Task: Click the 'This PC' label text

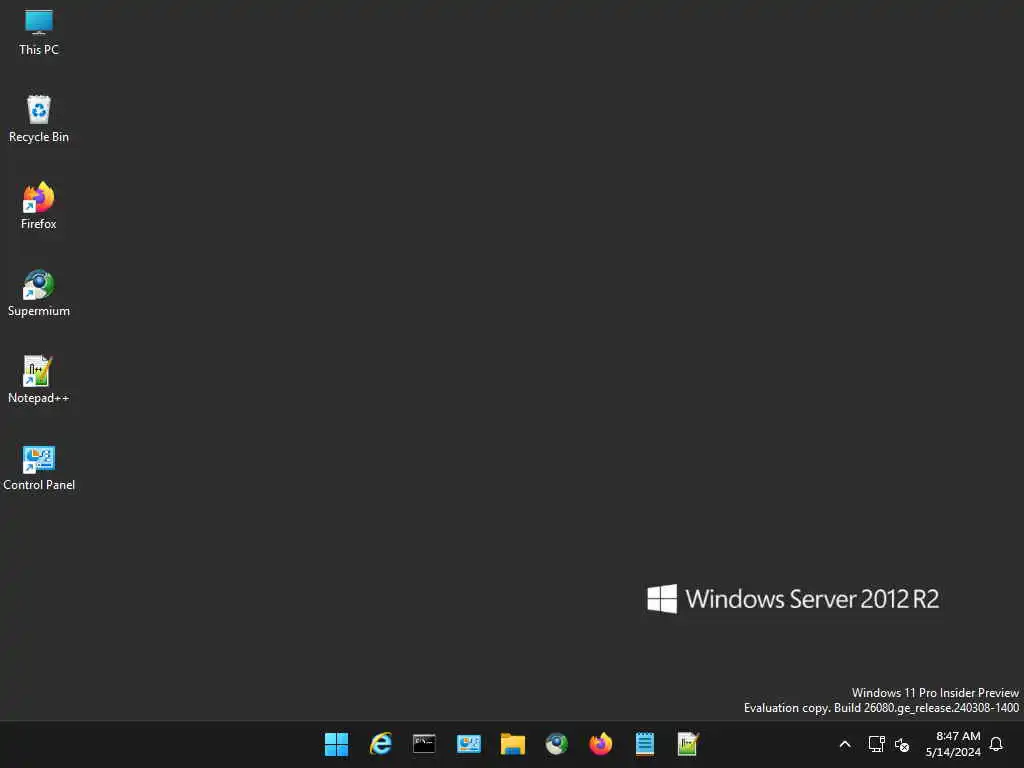Action: [x=39, y=50]
